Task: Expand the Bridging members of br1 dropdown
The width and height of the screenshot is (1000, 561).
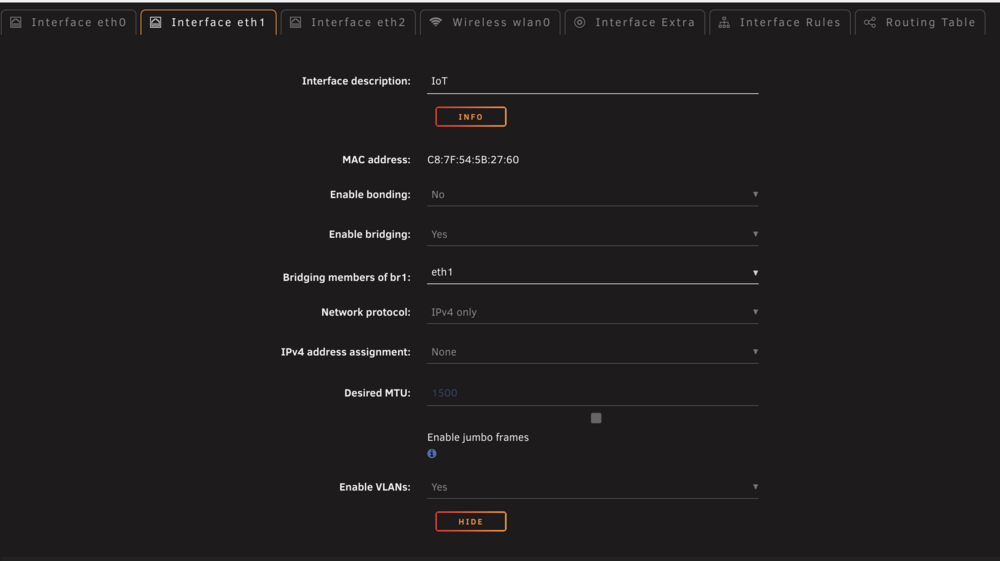Action: click(592, 272)
